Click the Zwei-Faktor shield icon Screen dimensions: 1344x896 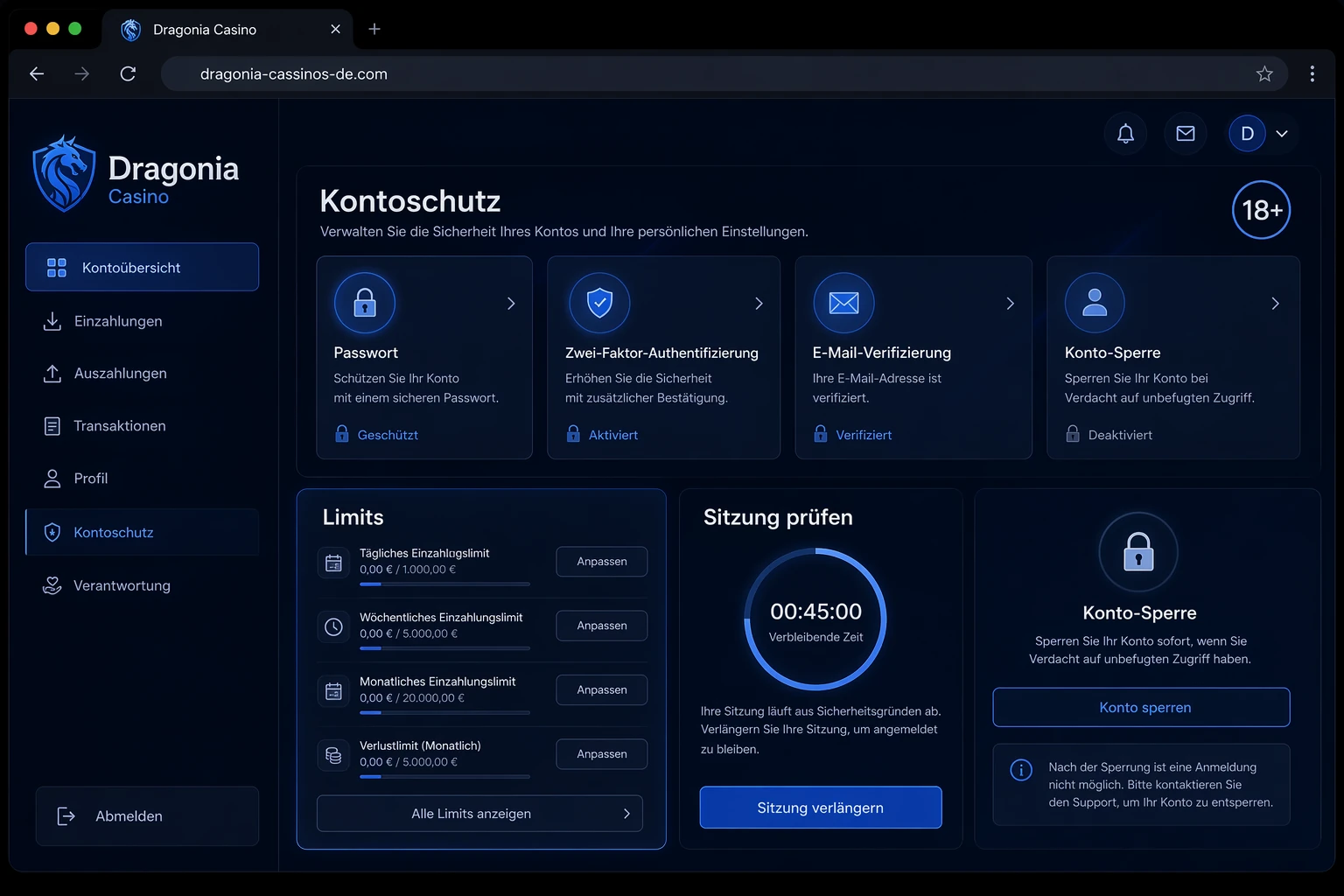pyautogui.click(x=599, y=303)
